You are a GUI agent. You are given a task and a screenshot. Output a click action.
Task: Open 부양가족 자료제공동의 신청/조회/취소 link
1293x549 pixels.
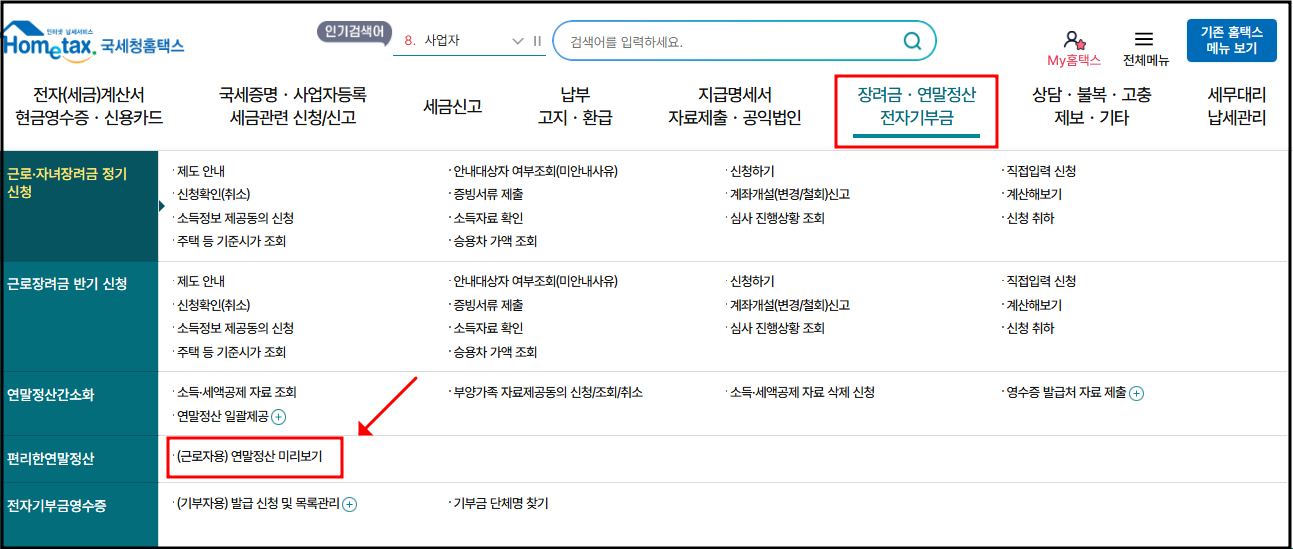548,393
